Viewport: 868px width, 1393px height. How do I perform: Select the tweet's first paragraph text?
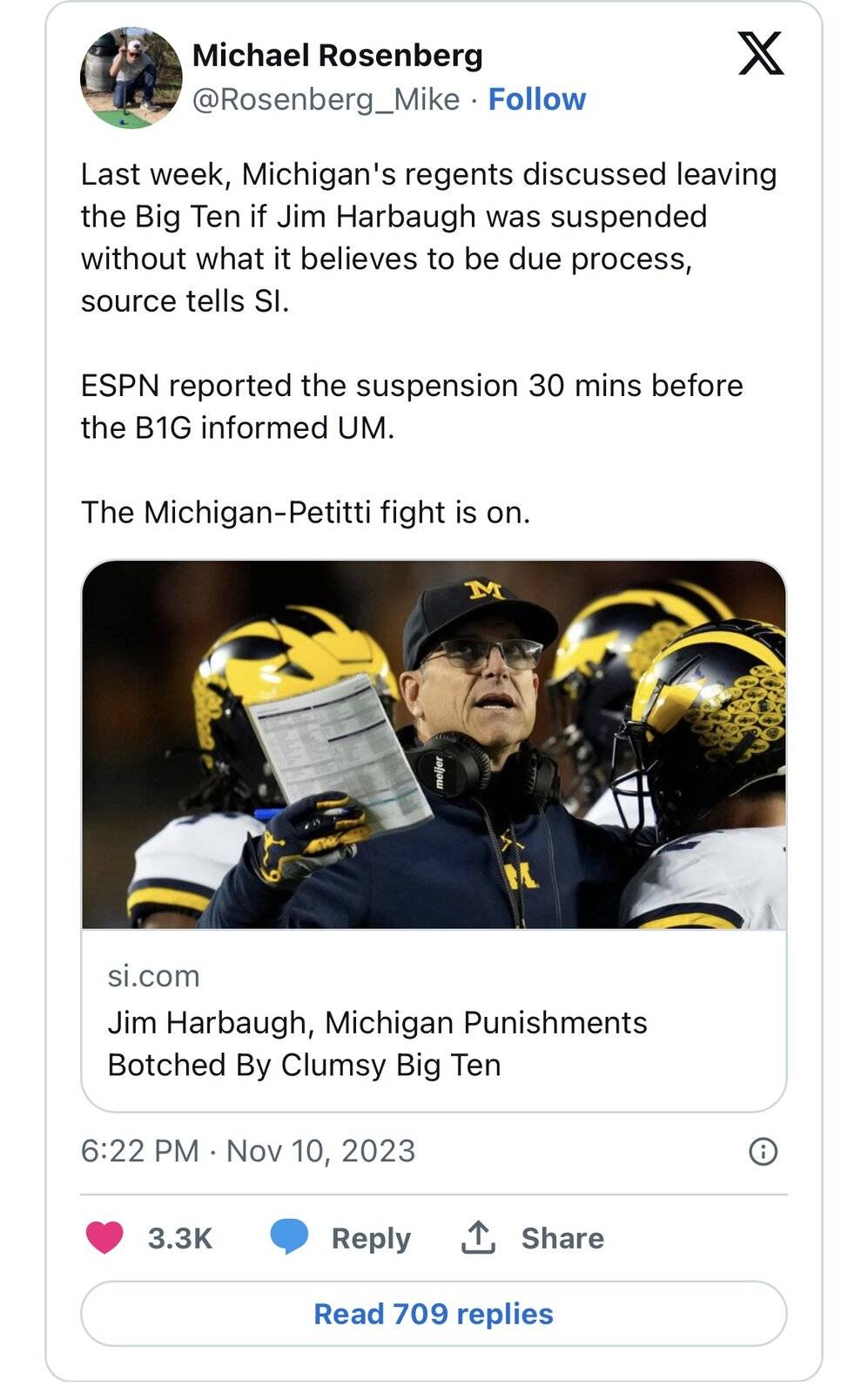point(428,237)
